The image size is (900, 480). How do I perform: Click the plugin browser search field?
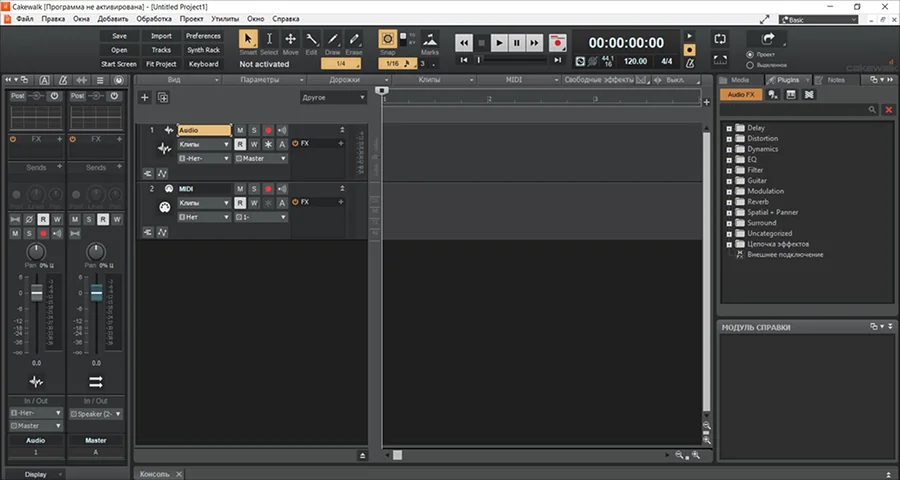(798, 109)
